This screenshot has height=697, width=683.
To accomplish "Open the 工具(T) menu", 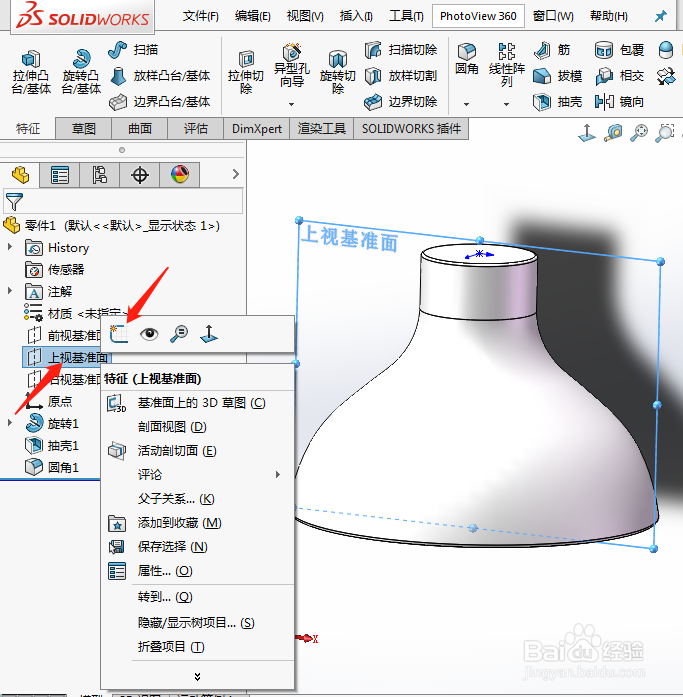I will click(406, 16).
